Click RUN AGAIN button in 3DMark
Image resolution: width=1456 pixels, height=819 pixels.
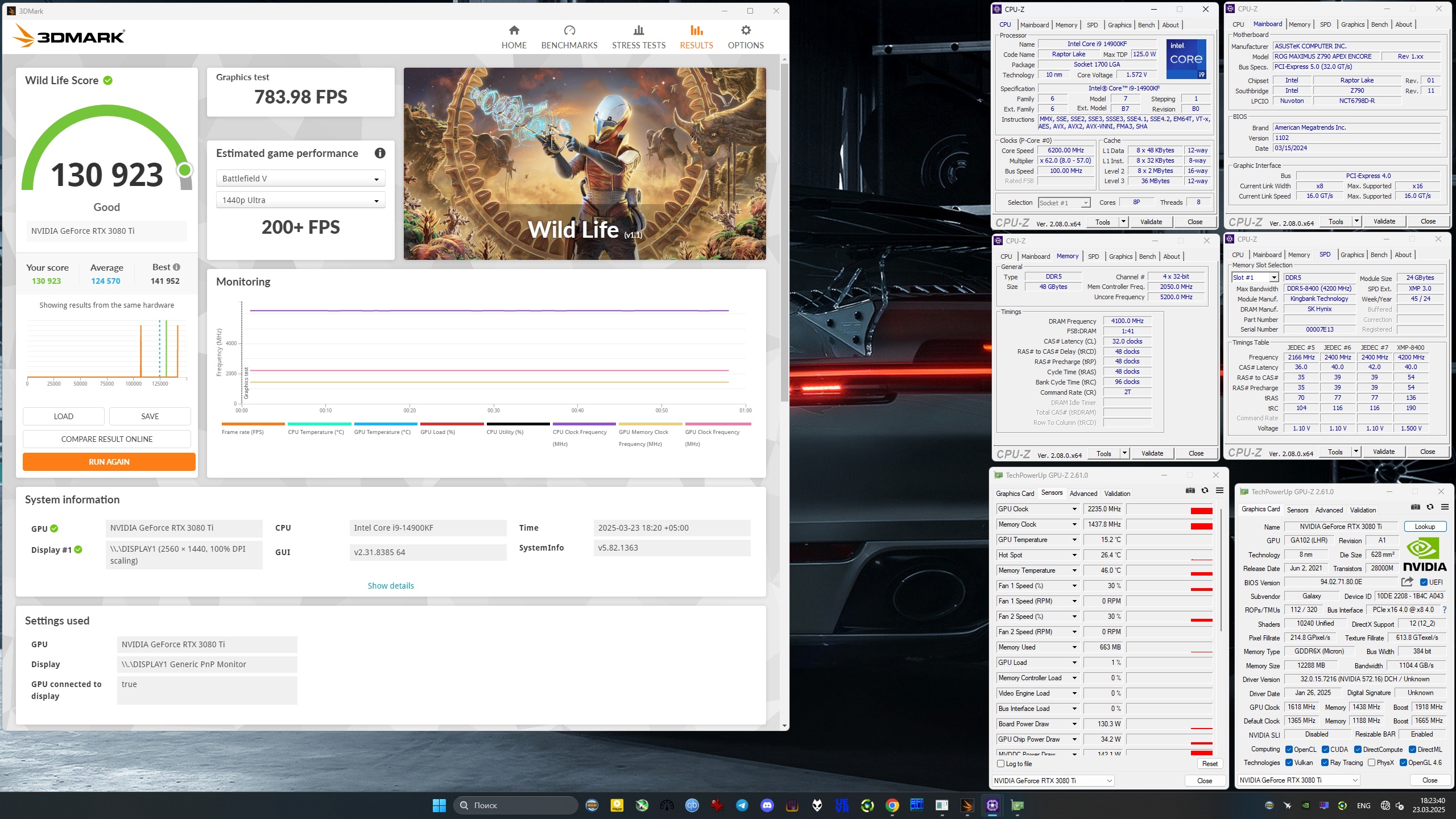109,462
